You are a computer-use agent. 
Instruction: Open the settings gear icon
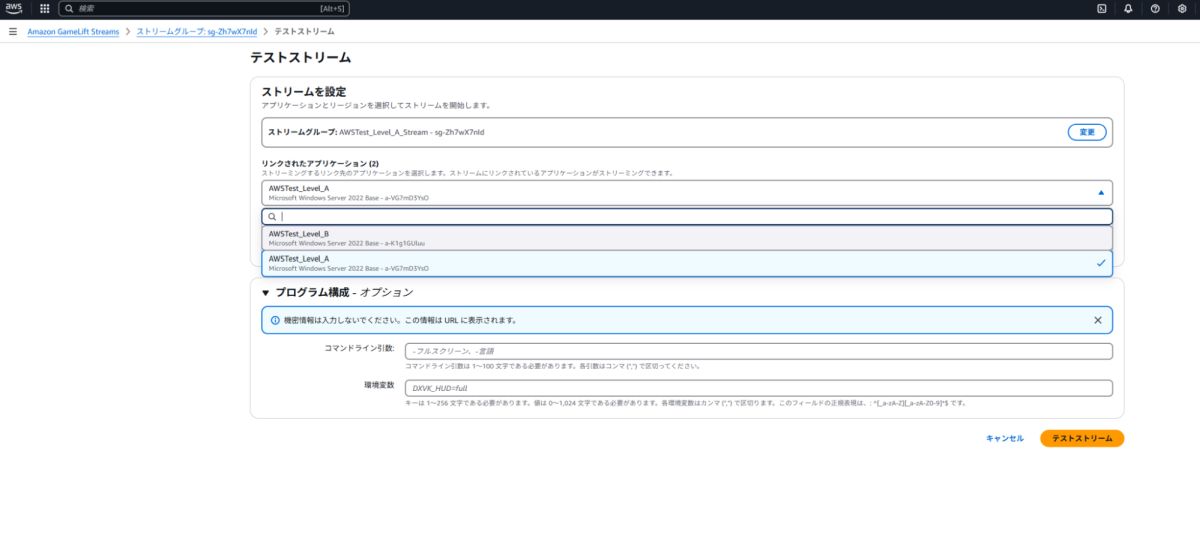(x=1182, y=8)
